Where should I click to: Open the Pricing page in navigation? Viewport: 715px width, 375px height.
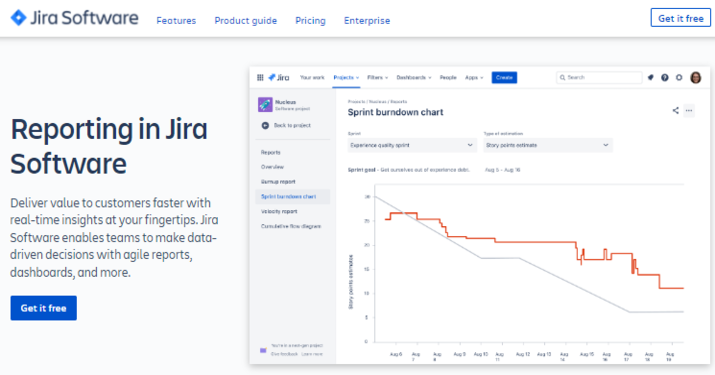pos(311,21)
